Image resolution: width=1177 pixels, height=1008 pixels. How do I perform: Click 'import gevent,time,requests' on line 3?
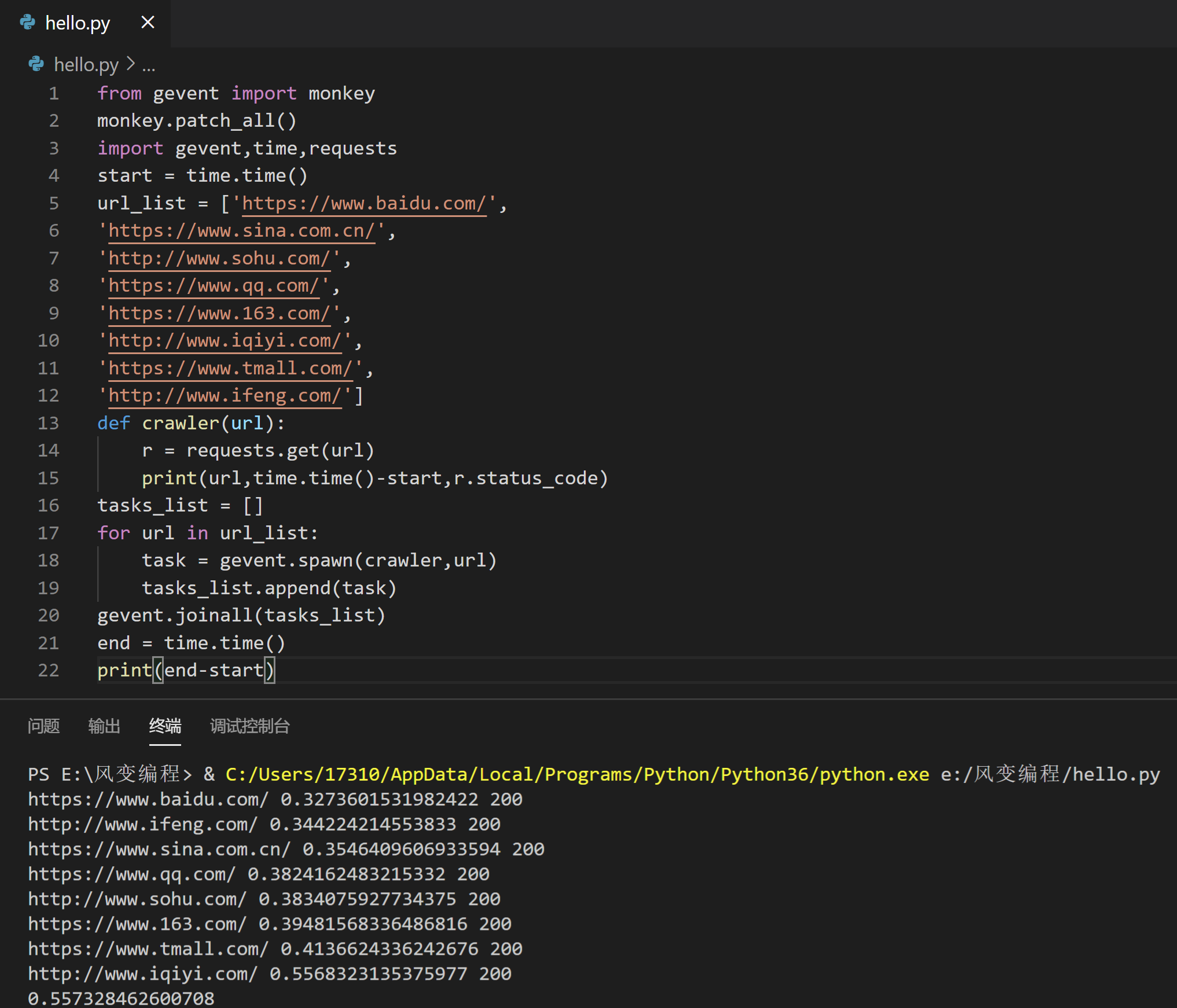(247, 149)
